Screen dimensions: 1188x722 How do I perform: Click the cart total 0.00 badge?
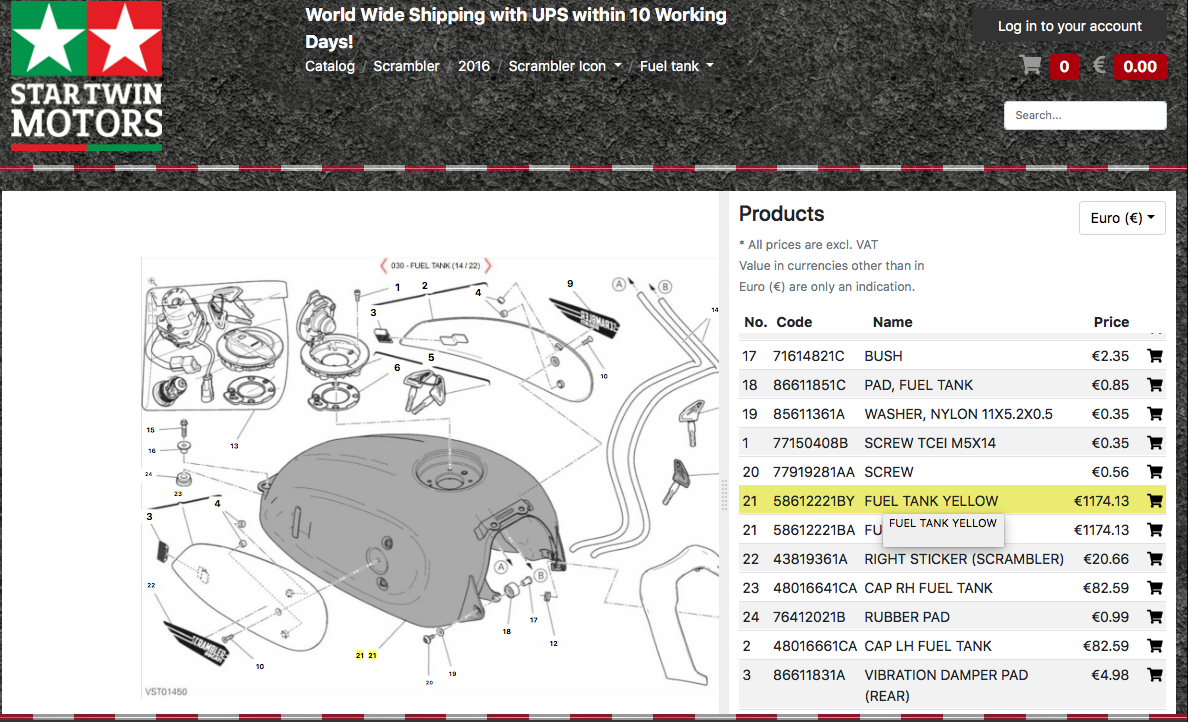tap(1140, 67)
